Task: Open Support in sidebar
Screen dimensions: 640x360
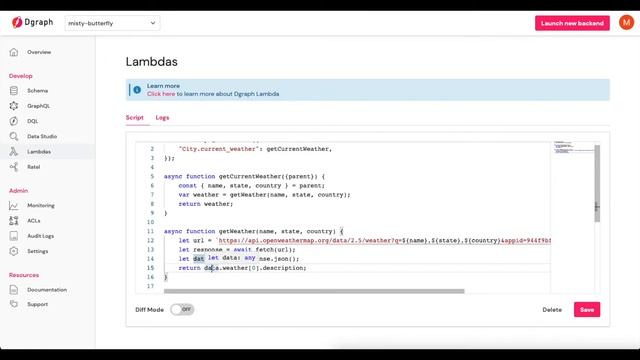Action: point(38,304)
